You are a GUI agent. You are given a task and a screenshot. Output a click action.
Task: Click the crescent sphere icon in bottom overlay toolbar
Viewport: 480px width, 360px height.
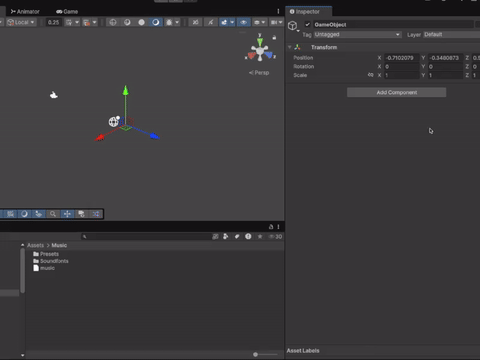[24, 214]
